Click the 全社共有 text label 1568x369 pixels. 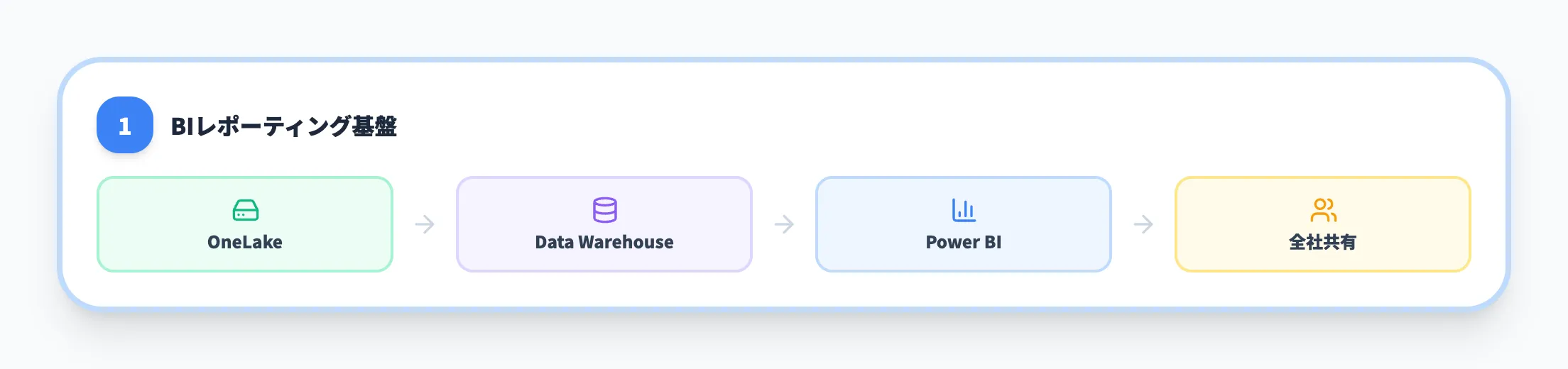1323,243
